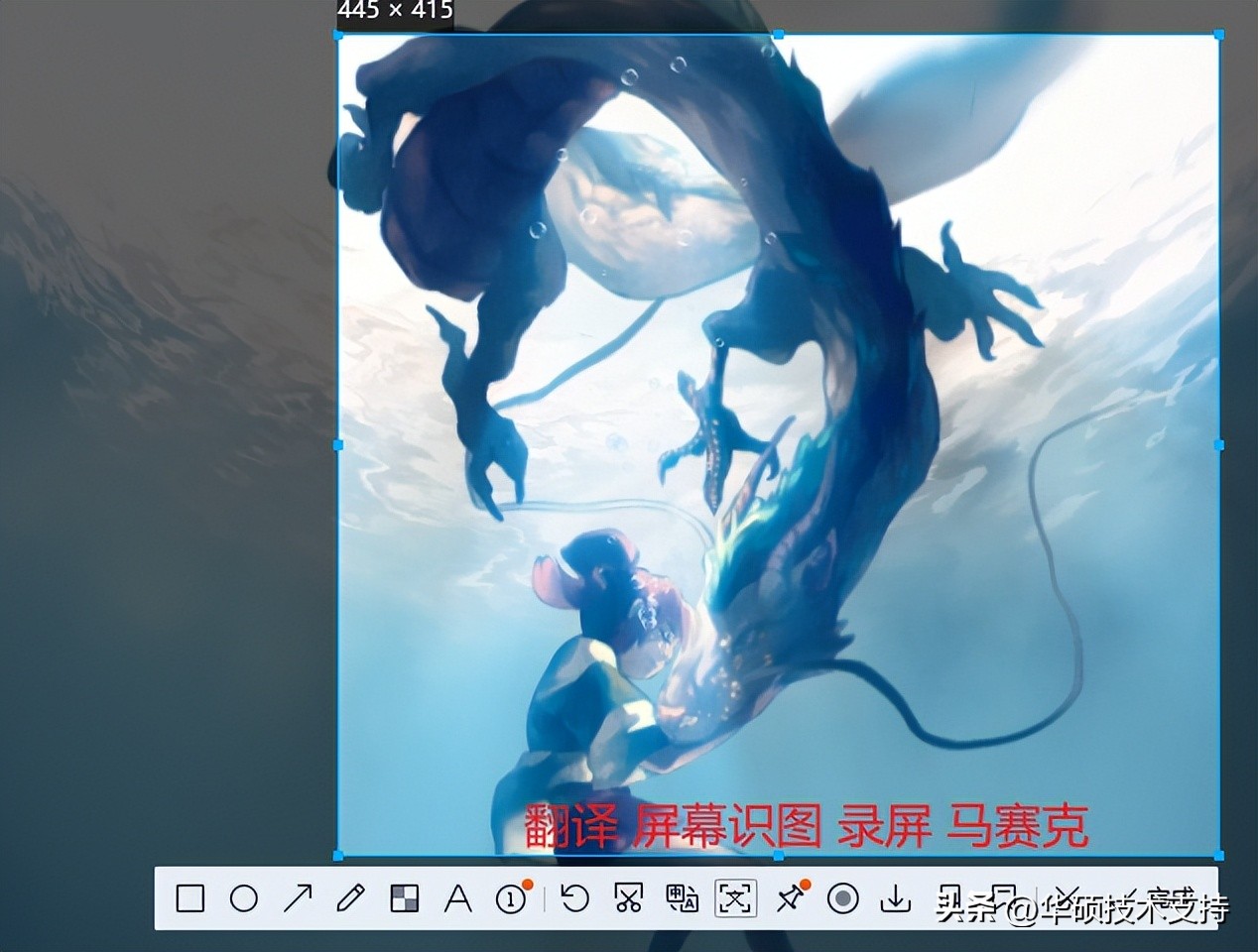The image size is (1258, 952).
Task: Activate the mosaic blur tool
Action: (x=404, y=898)
